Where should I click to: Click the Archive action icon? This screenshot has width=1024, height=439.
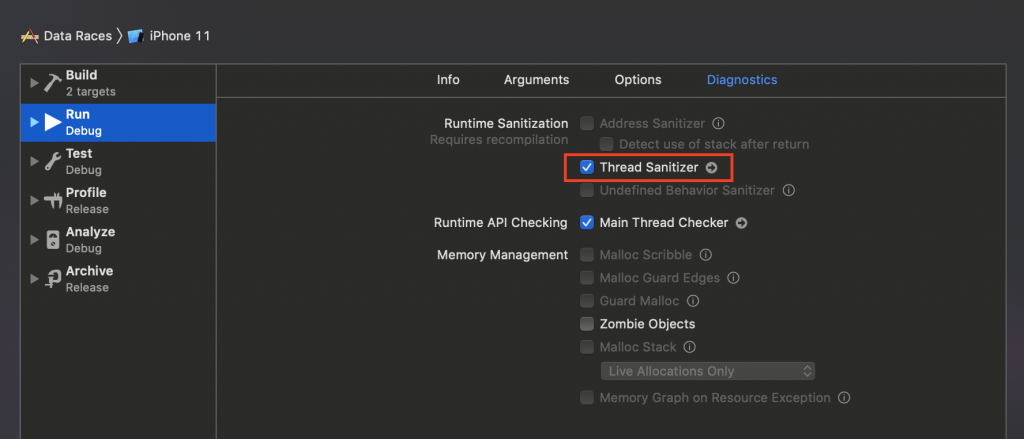(x=53, y=279)
